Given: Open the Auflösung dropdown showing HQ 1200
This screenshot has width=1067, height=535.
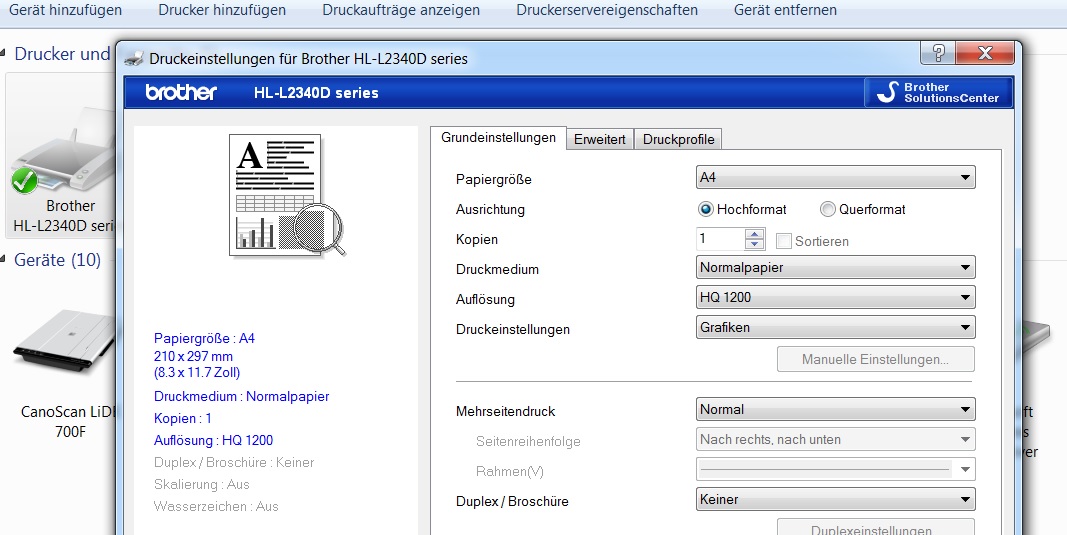Looking at the screenshot, I should click(x=836, y=297).
